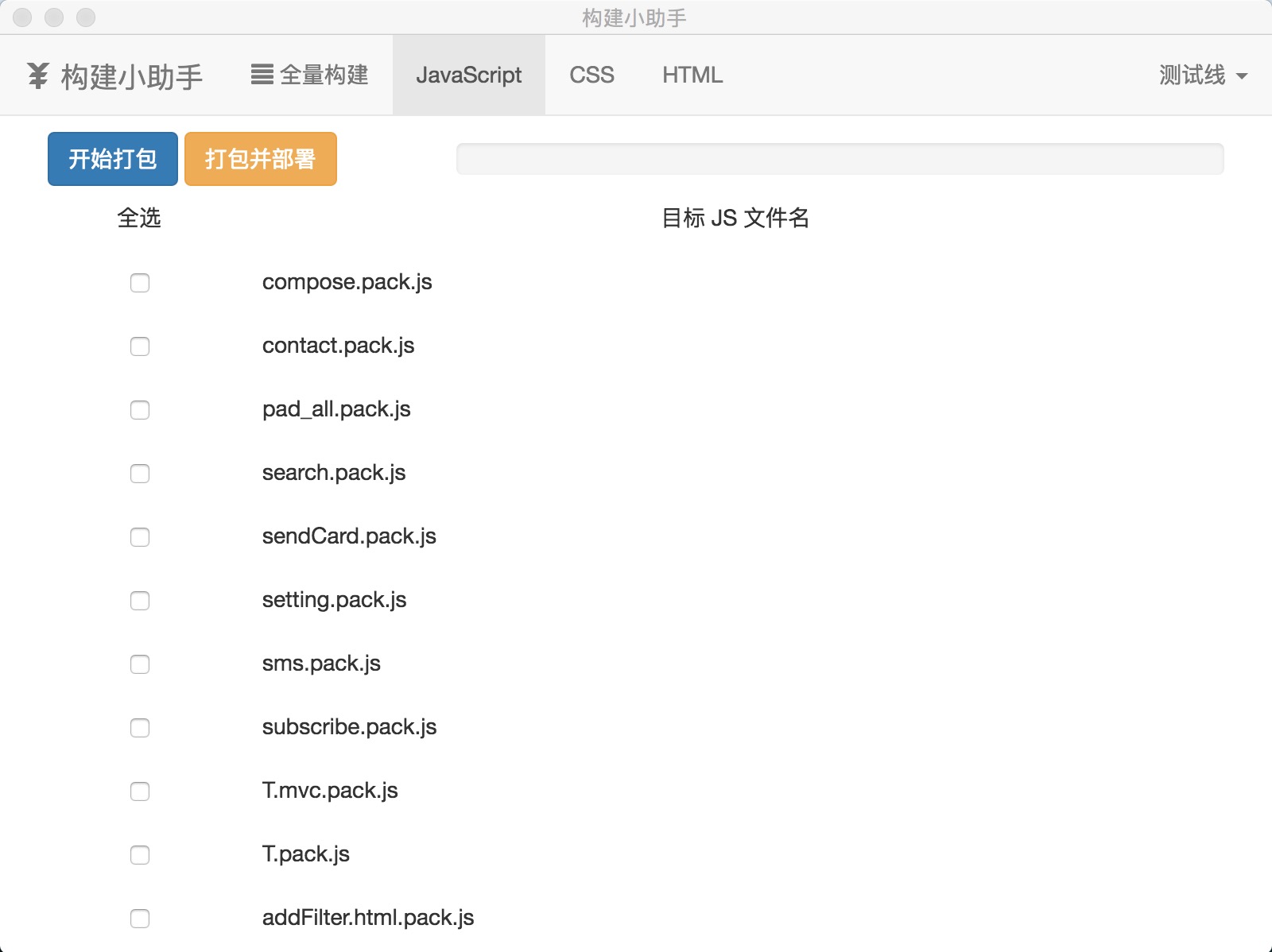Click the subscribe.pack.js file name
Screen dimensions: 1272x952
(x=350, y=728)
